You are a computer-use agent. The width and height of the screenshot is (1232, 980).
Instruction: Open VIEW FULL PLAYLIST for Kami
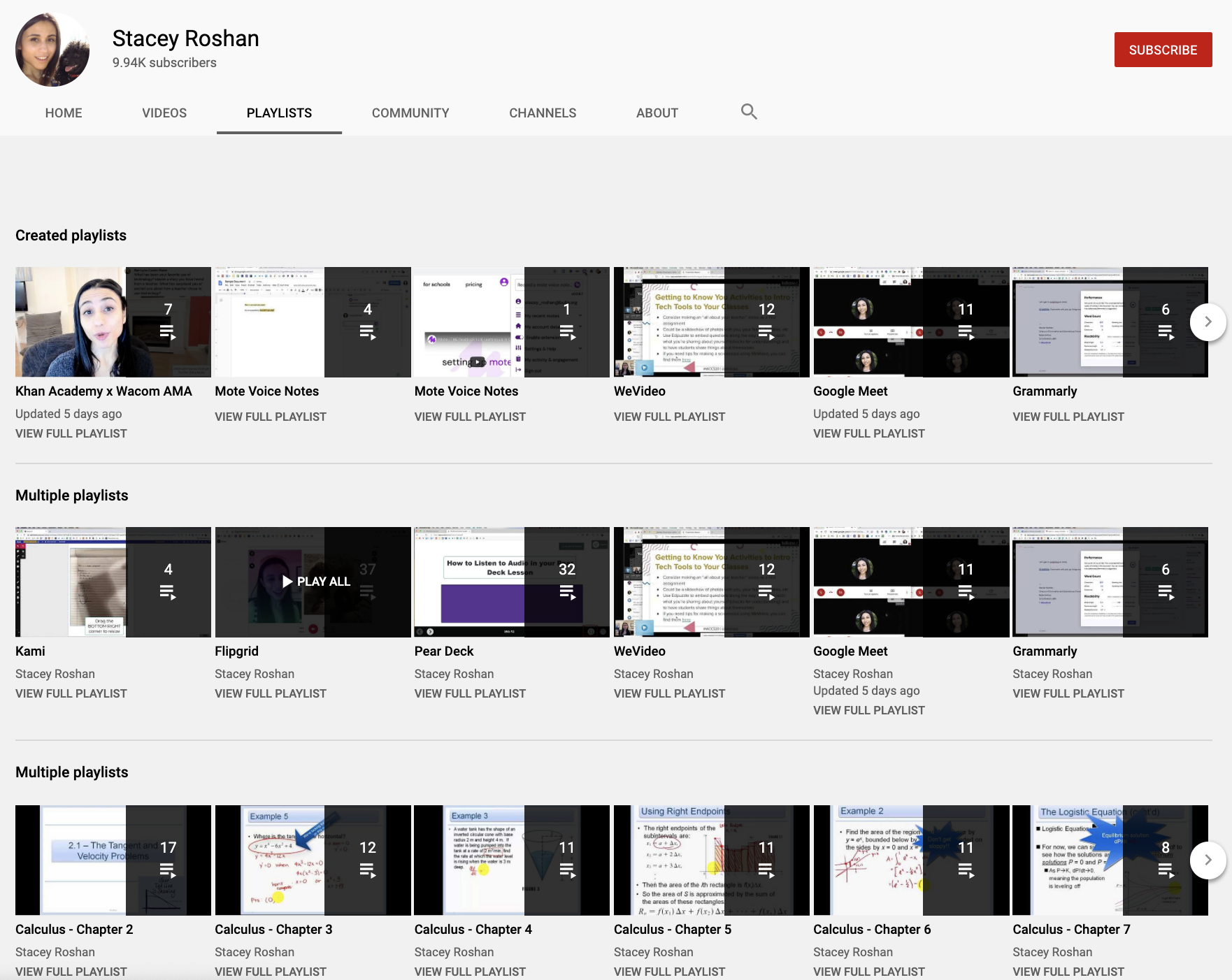tap(71, 693)
